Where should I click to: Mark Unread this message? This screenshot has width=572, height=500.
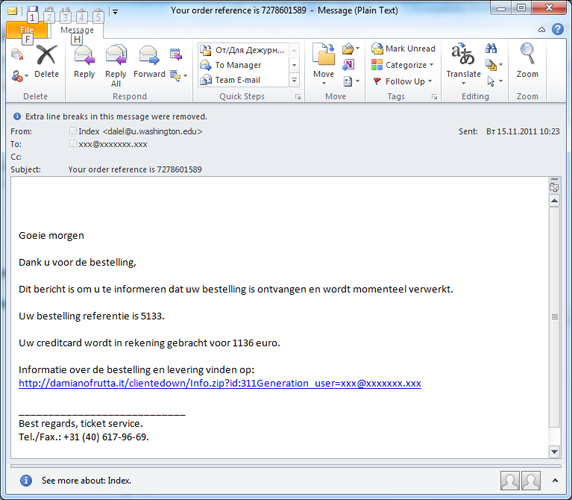(403, 49)
